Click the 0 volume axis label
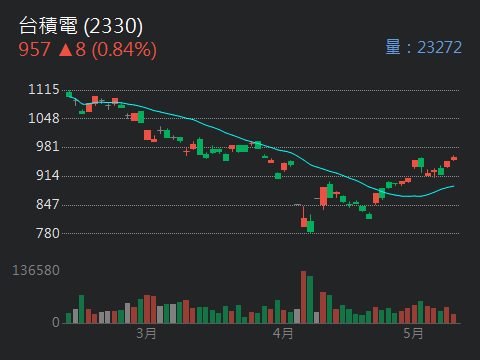Screen dimensions: 480x360 (x=56, y=322)
